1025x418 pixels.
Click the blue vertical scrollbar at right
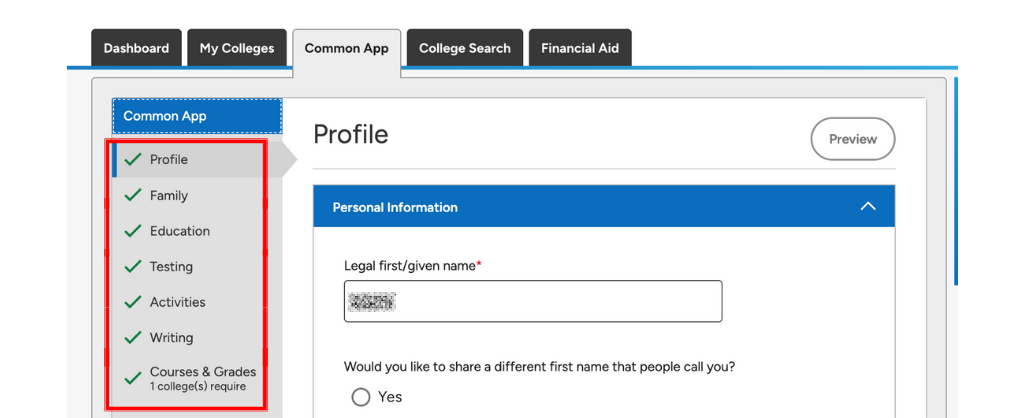[956, 181]
